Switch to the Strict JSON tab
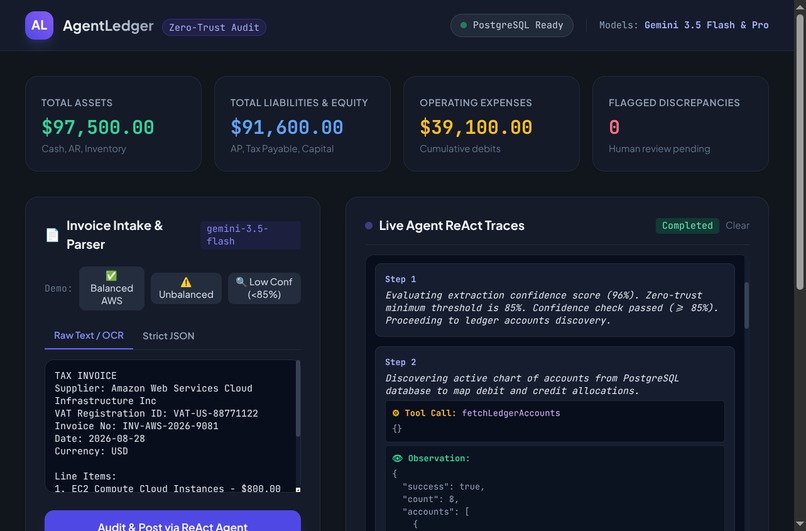806x531 pixels. click(169, 336)
